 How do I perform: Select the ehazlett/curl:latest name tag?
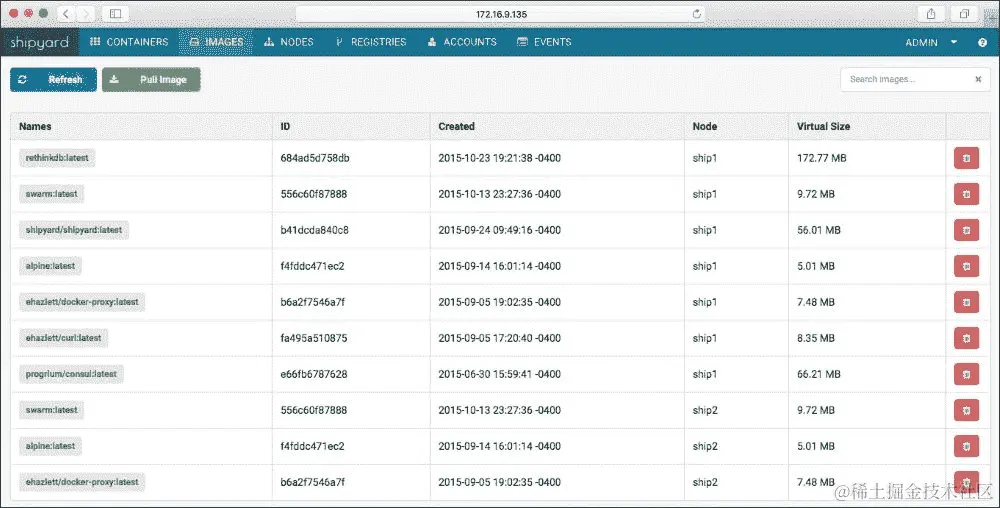click(x=63, y=338)
